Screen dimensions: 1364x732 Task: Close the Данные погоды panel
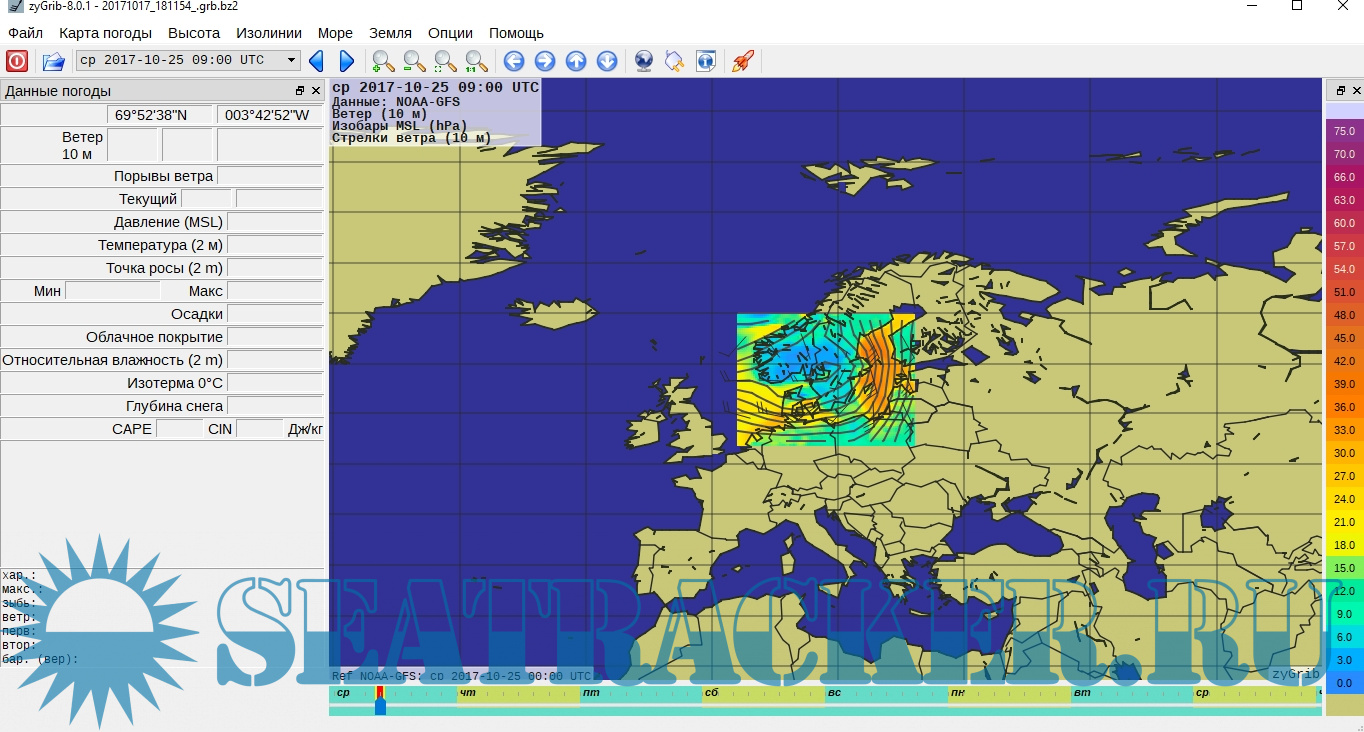point(316,91)
